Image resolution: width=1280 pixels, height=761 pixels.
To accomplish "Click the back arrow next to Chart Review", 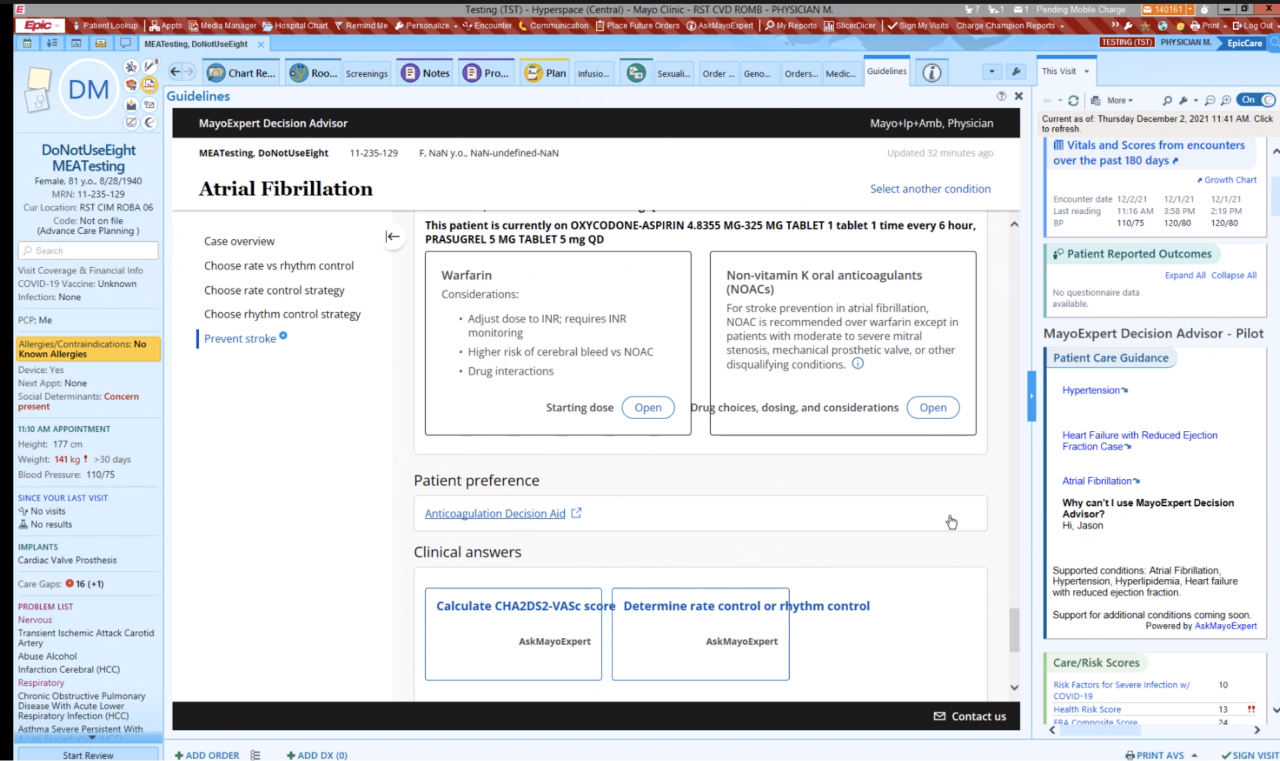I will tap(181, 72).
